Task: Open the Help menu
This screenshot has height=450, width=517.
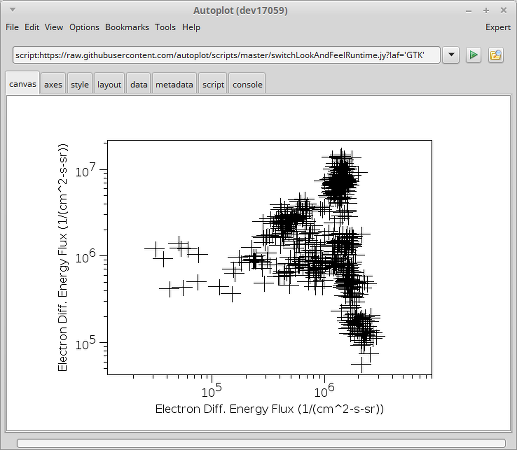Action: pos(191,27)
